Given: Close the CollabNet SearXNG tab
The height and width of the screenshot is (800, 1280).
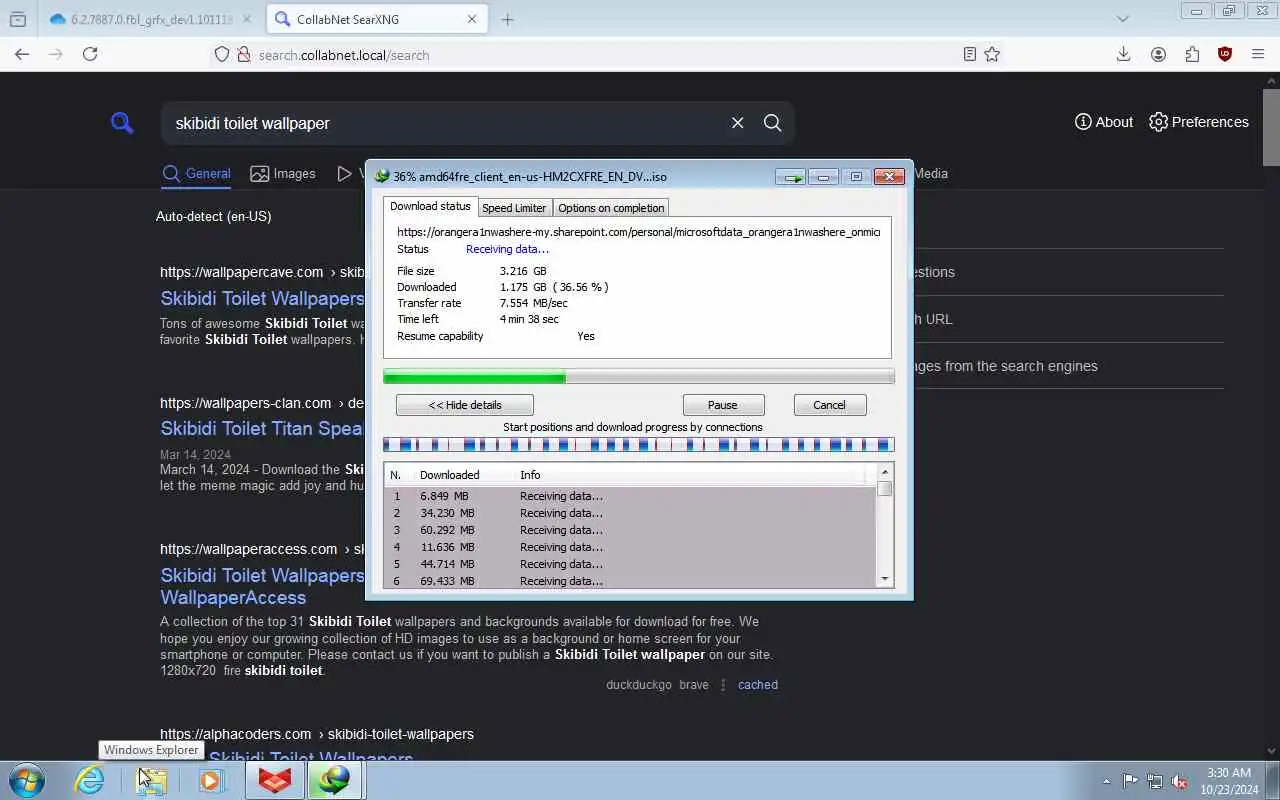Looking at the screenshot, I should 471,19.
